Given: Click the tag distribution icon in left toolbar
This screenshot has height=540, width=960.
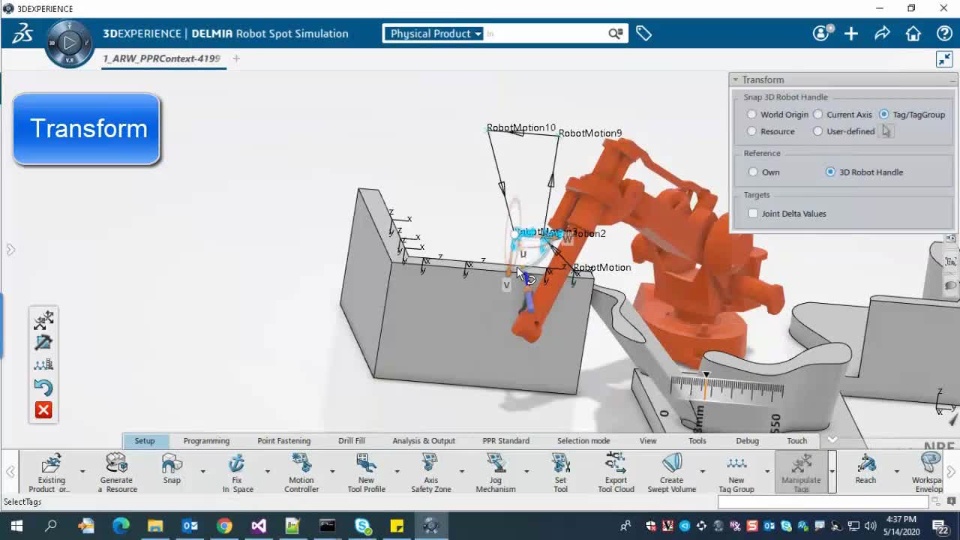Looking at the screenshot, I should click(x=43, y=365).
